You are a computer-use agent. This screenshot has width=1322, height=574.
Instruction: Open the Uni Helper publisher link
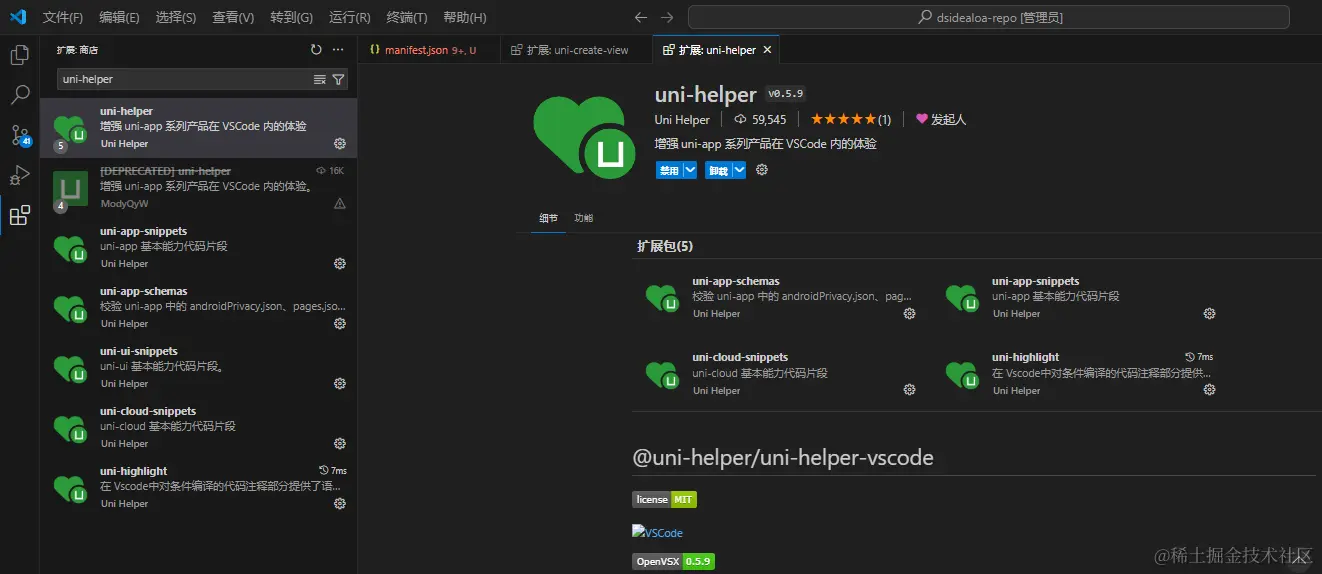pyautogui.click(x=682, y=119)
